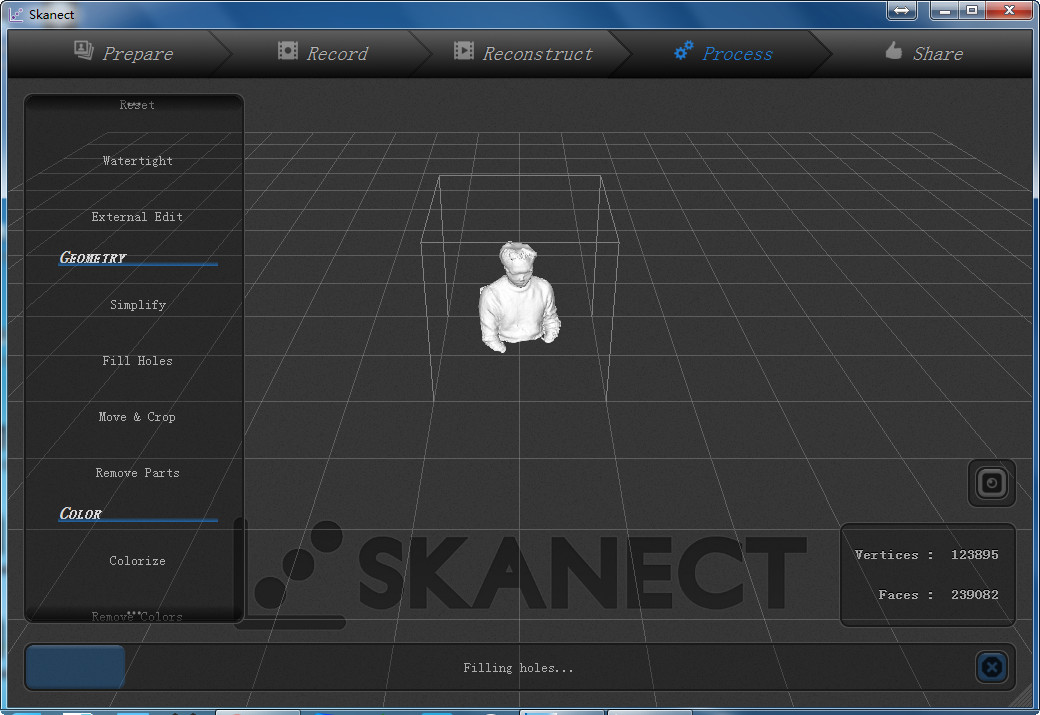Screen dimensions: 1040x715
Task: Click the scanned 3D bust model
Action: click(519, 297)
